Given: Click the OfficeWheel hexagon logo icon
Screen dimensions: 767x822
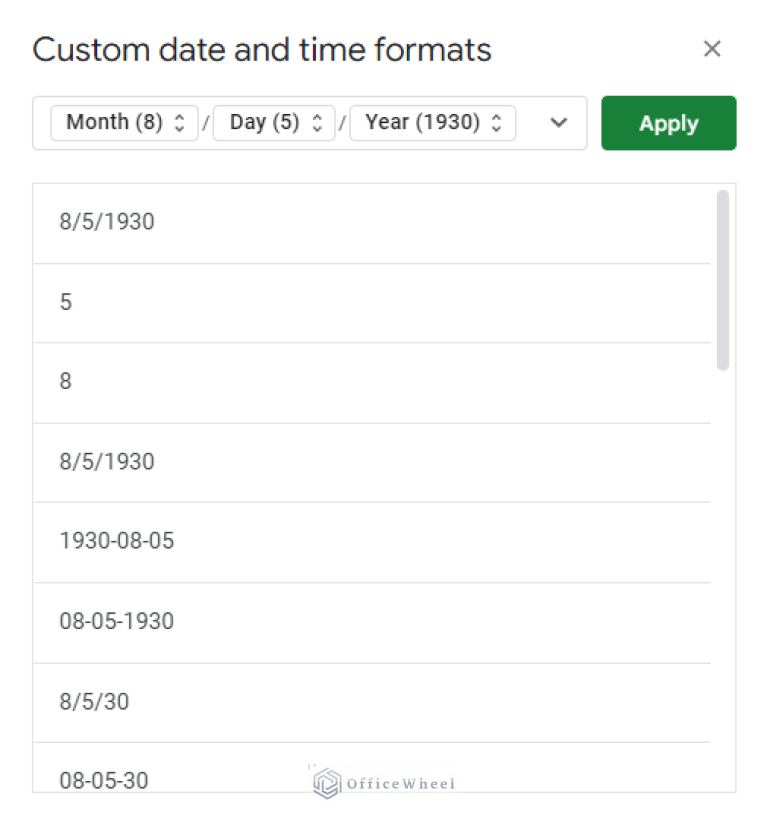Looking at the screenshot, I should coord(325,781).
